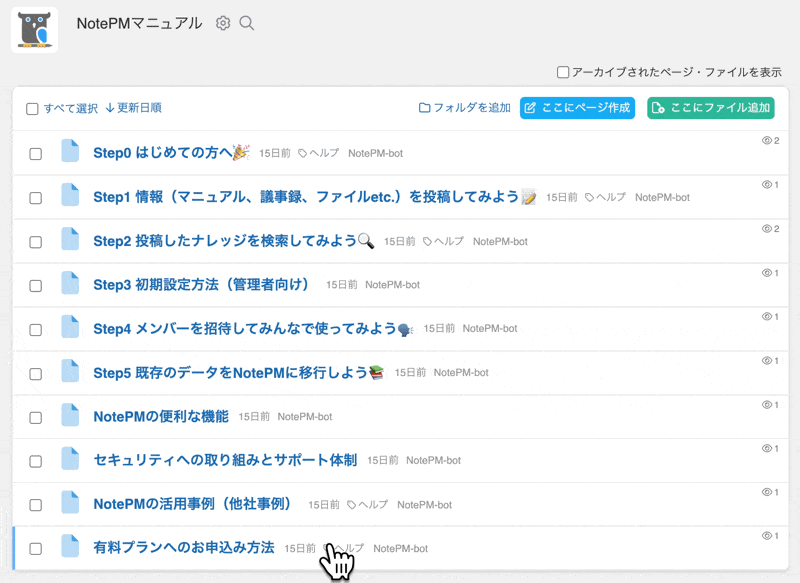
Task: Open セキュリティへの取り組みとサポート体制 page
Action: 225,460
